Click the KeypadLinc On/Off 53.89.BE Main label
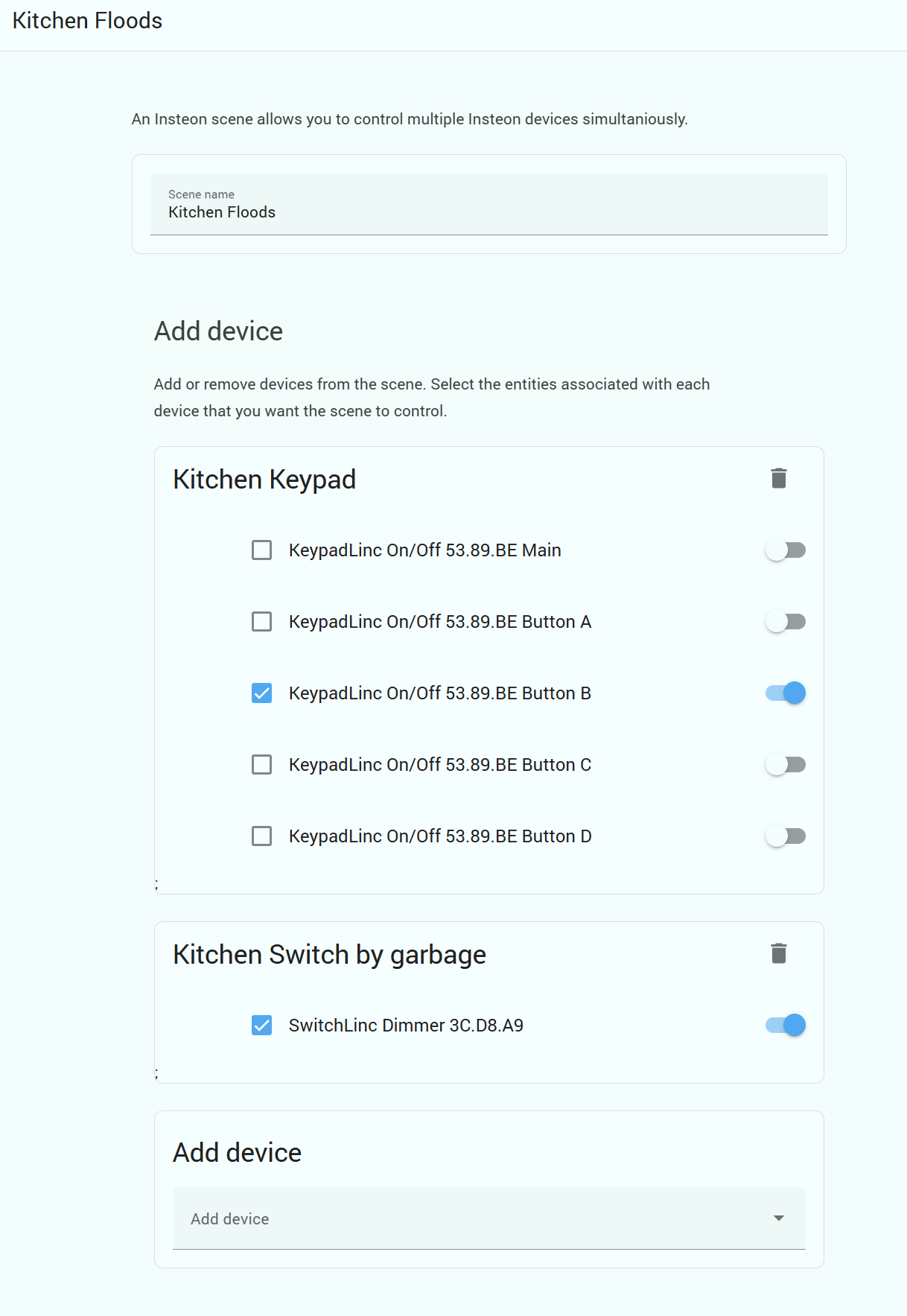 [424, 550]
